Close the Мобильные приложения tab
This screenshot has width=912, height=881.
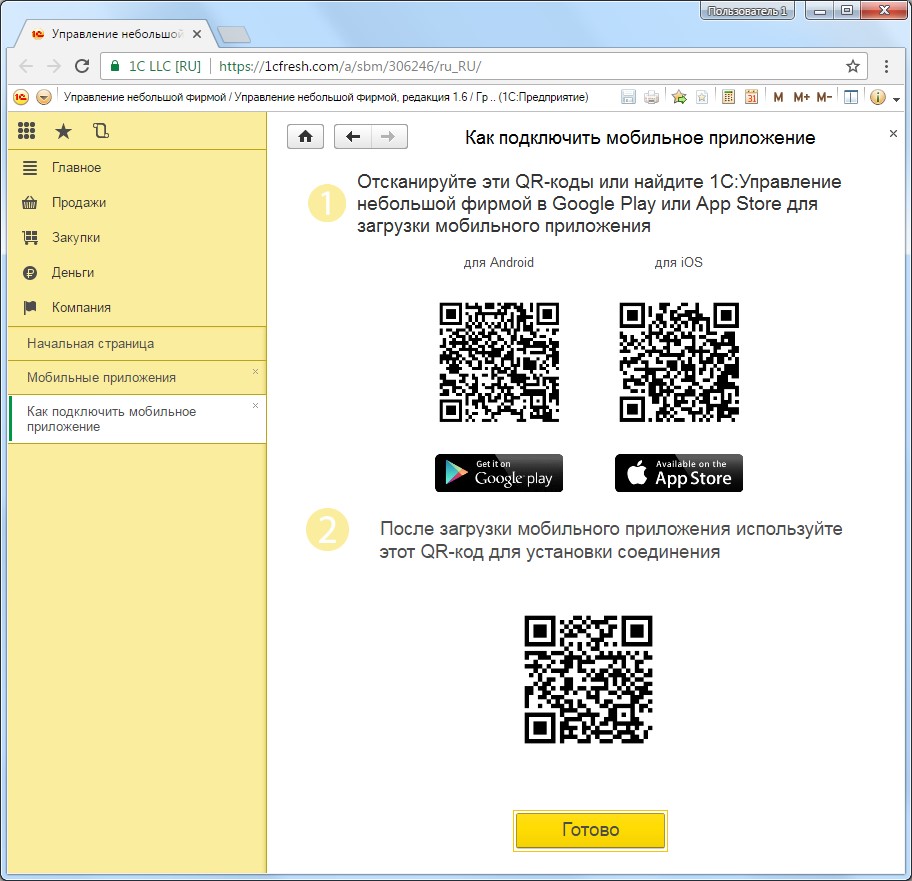tap(255, 371)
